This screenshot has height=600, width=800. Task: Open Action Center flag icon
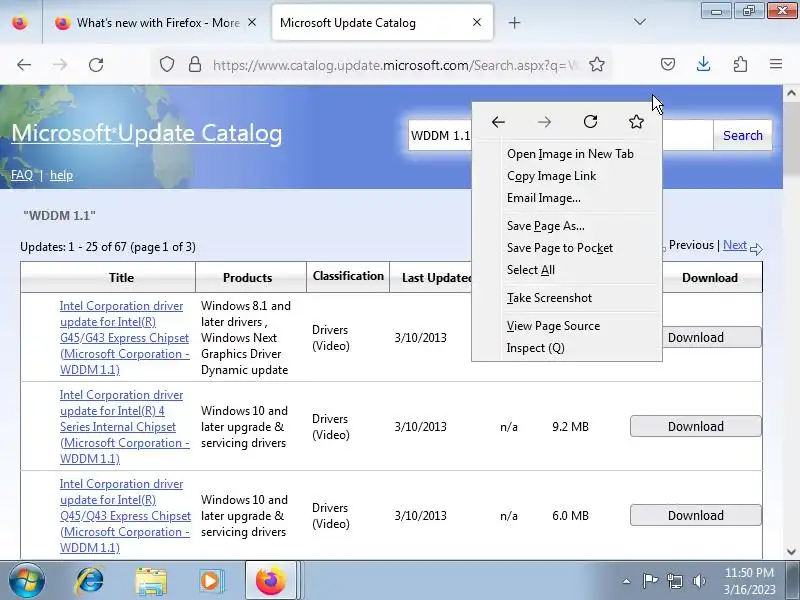(649, 581)
